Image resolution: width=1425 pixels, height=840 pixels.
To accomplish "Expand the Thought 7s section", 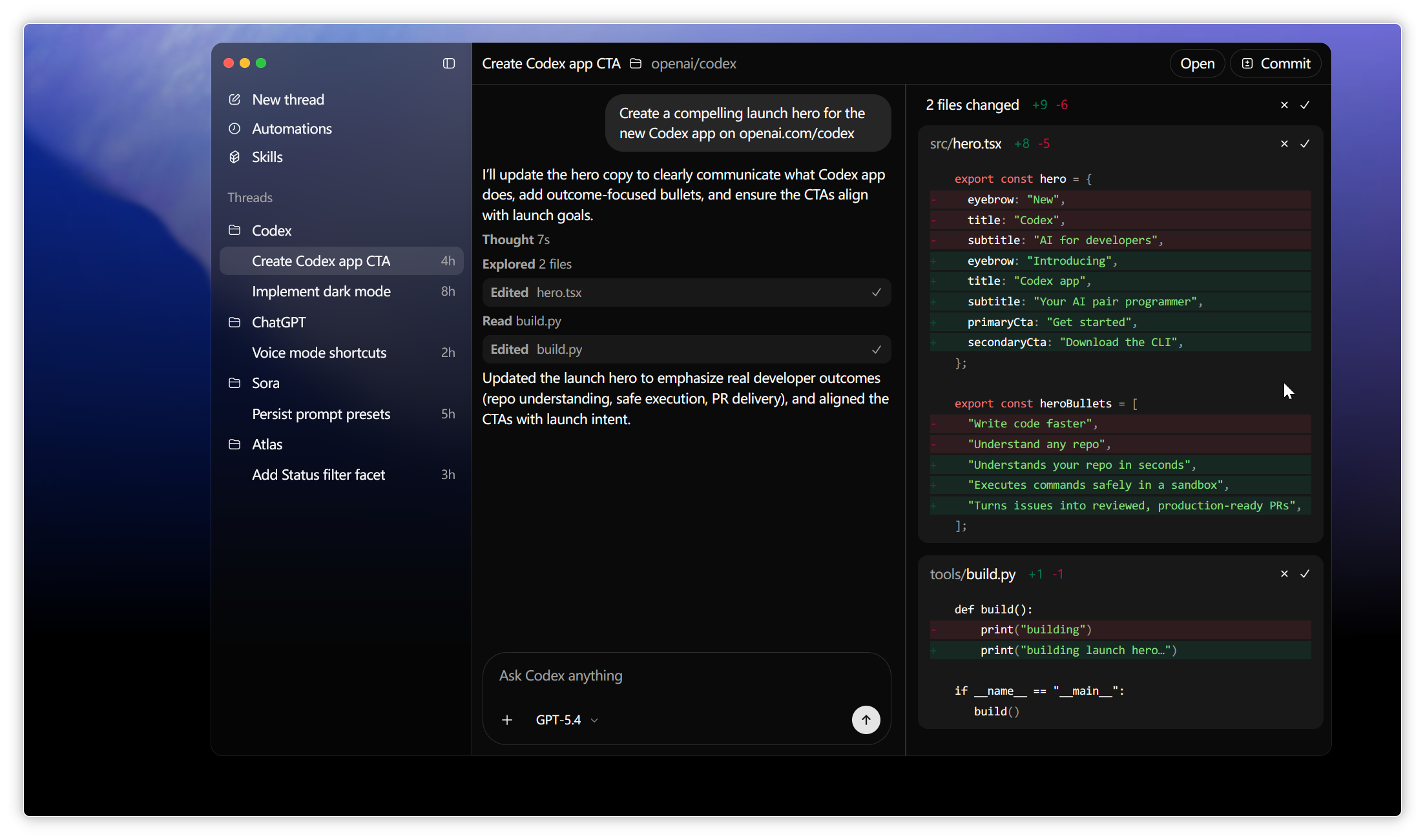I will click(x=515, y=240).
